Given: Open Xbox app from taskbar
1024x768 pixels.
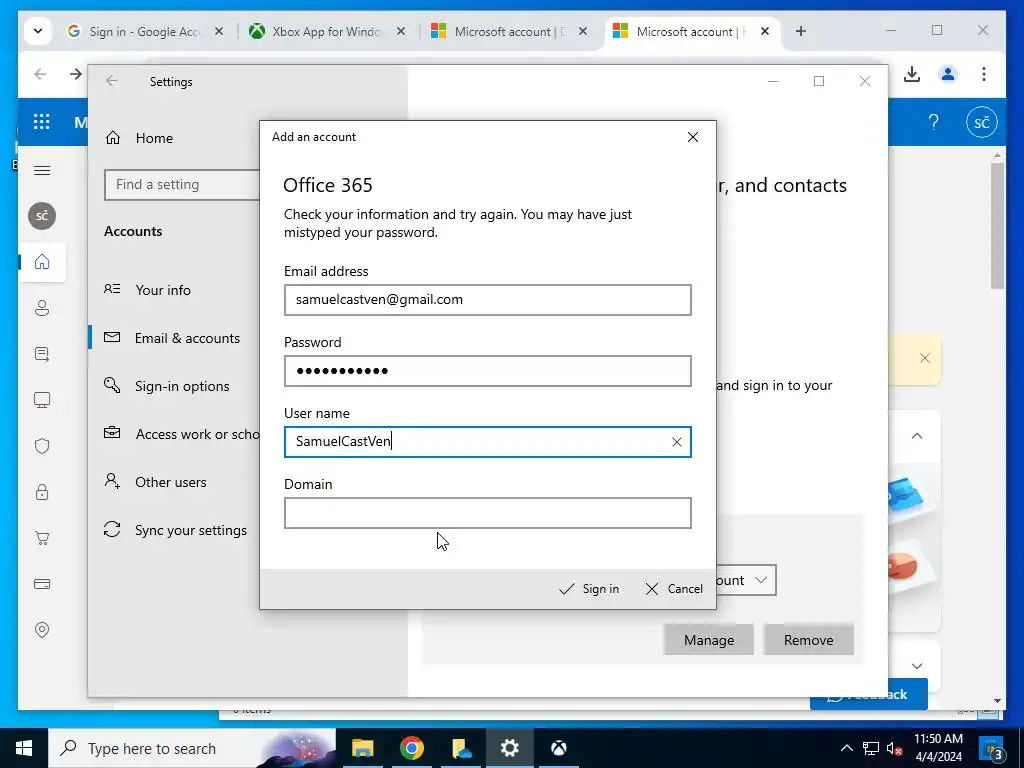Looking at the screenshot, I should pyautogui.click(x=558, y=748).
